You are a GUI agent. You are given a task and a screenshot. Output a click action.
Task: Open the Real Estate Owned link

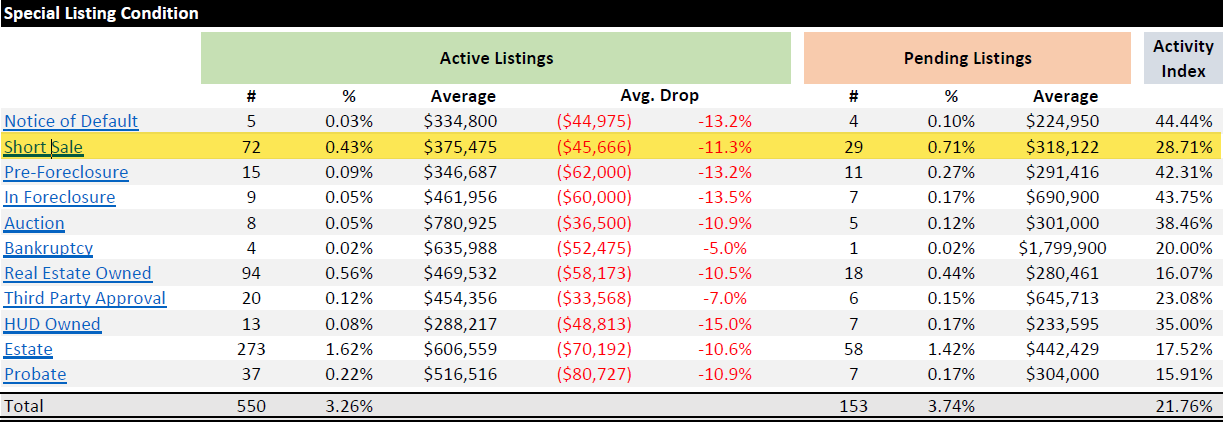pyautogui.click(x=78, y=273)
